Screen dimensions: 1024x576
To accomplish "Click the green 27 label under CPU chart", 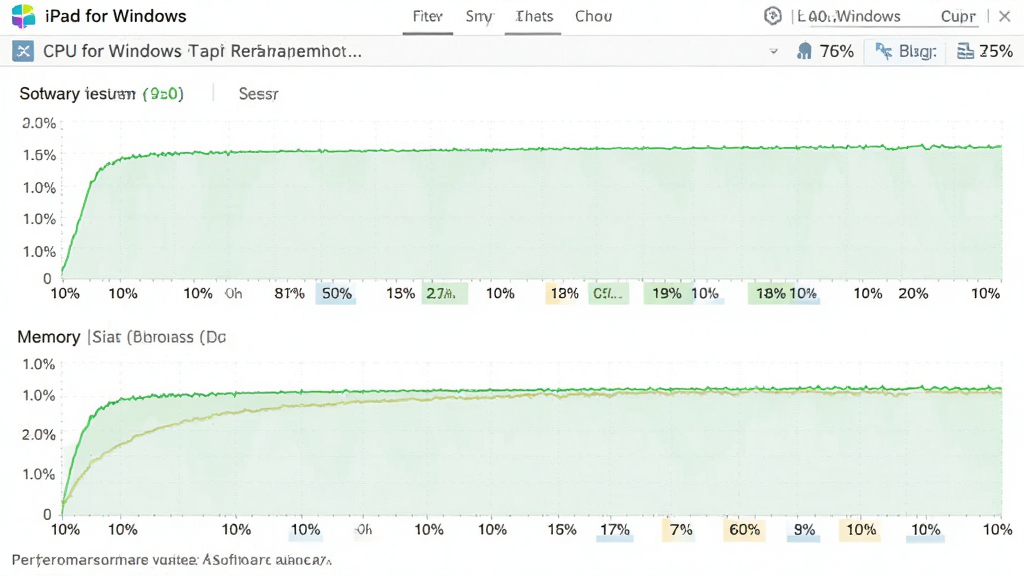I will pos(444,293).
